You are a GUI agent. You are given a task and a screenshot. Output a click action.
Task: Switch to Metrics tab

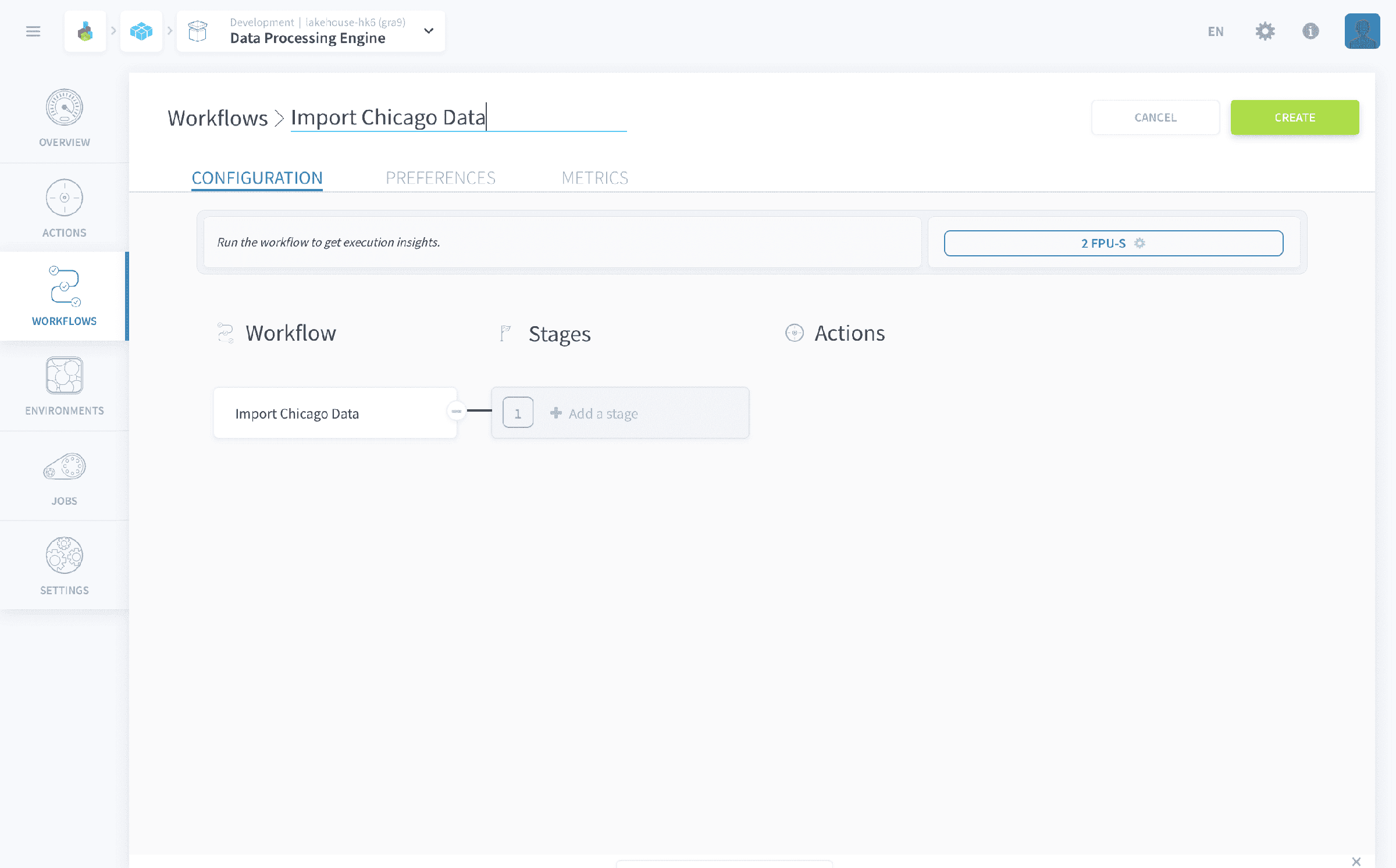595,178
